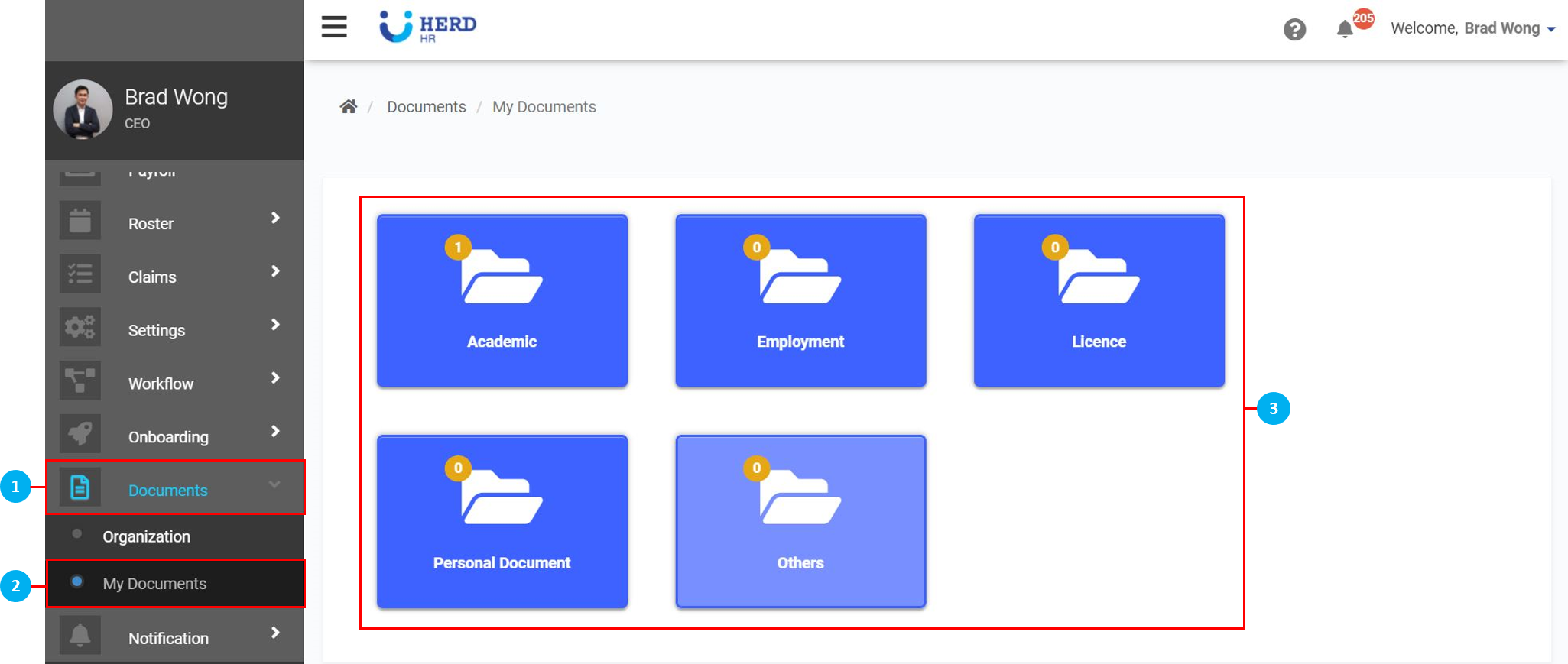Click Brad Wong's profile photo
This screenshot has width=1568, height=664.
tap(83, 110)
